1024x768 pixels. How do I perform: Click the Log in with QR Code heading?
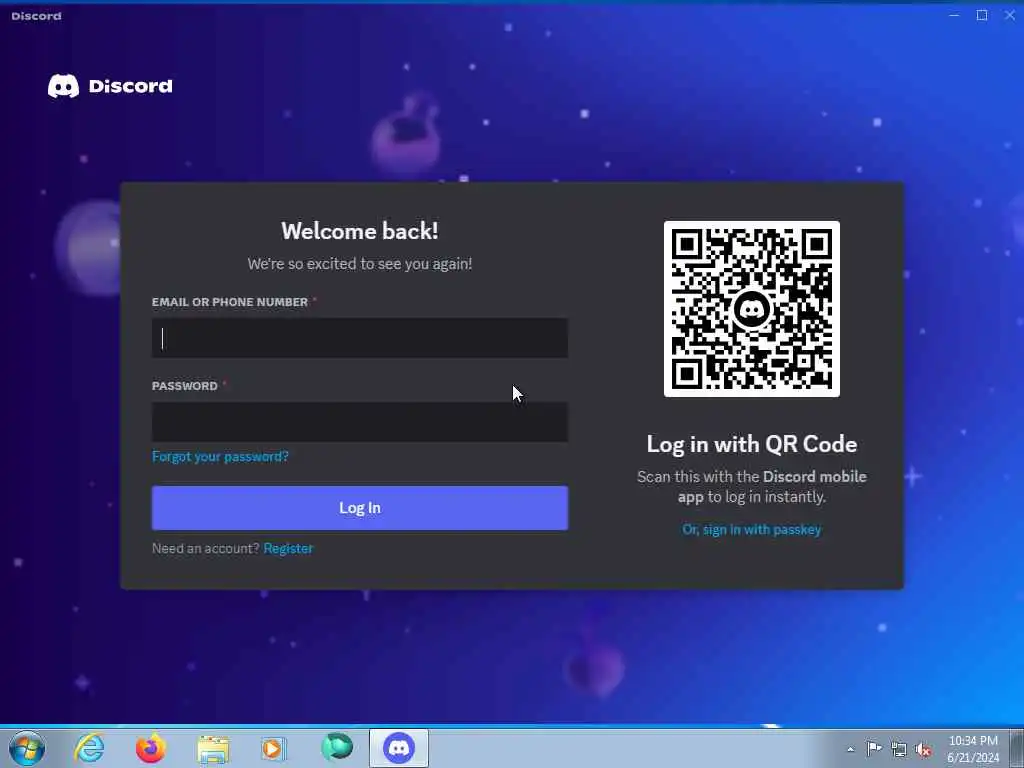tap(752, 444)
